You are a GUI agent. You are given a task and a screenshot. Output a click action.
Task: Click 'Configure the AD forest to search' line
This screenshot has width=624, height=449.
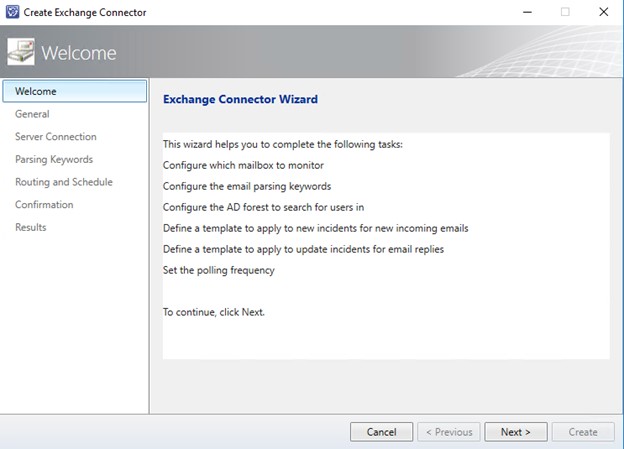pyautogui.click(x=263, y=207)
